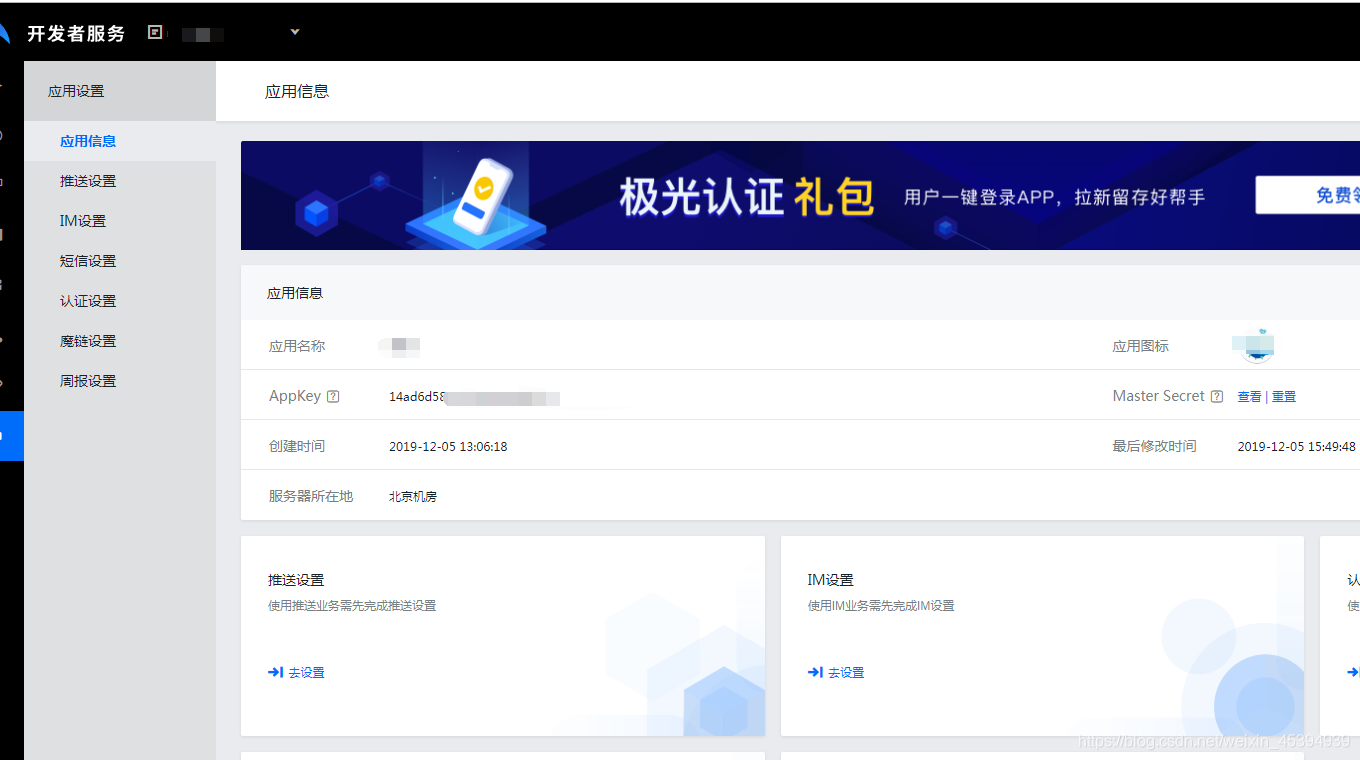
Task: Click the 服务器所在地 label
Action: click(x=311, y=496)
